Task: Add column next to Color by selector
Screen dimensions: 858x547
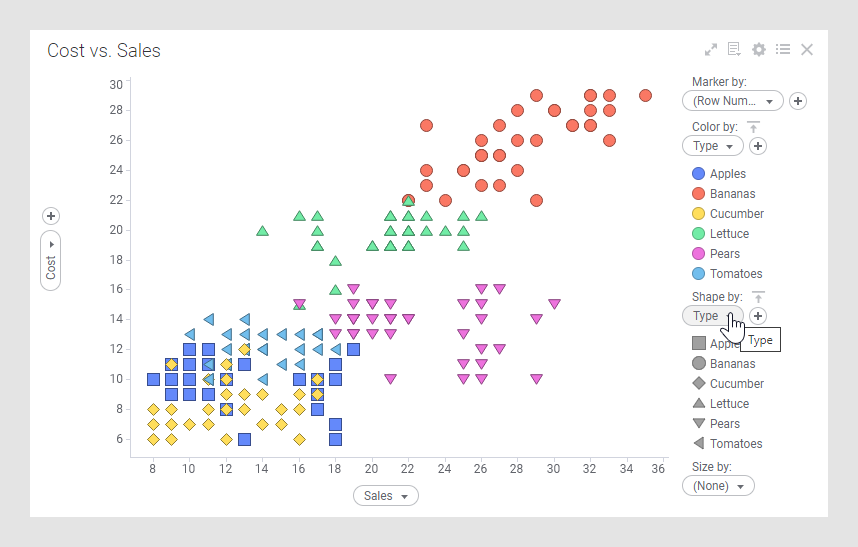Action: pyautogui.click(x=758, y=146)
